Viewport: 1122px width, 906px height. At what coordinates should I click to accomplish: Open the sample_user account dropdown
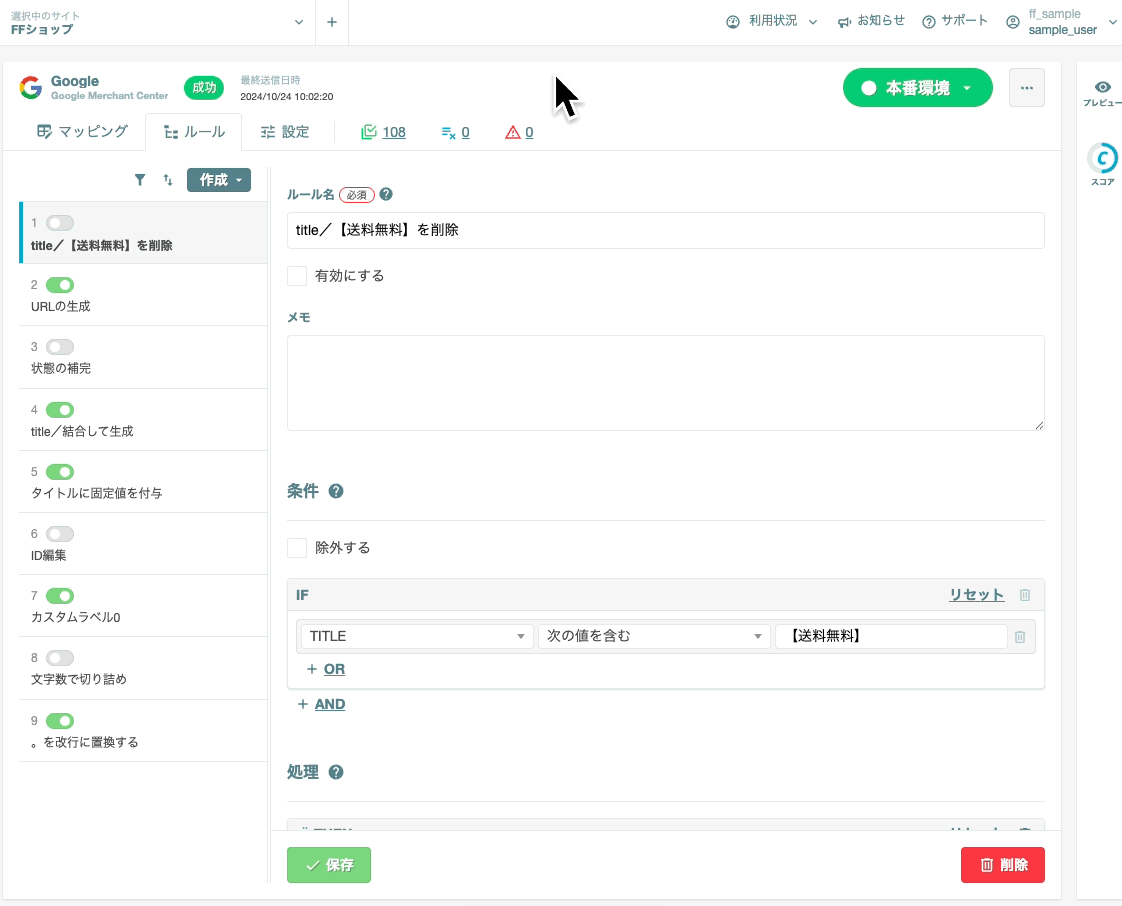pos(1061,22)
